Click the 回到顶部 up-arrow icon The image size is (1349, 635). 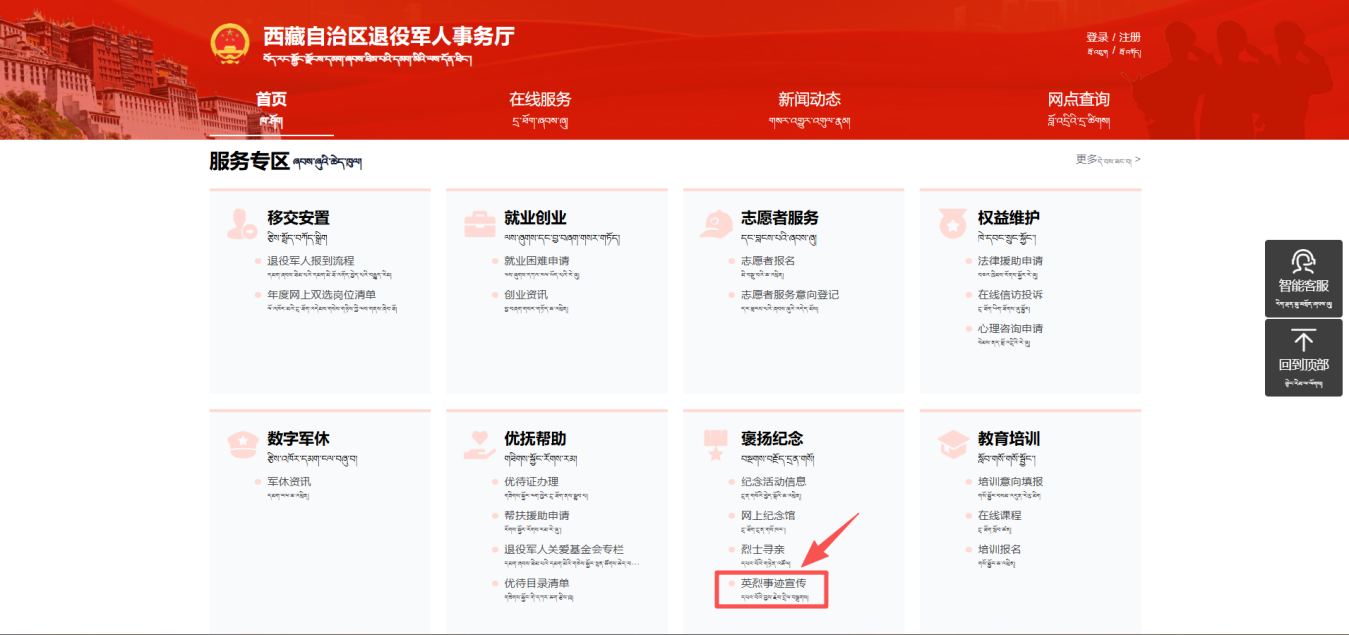pos(1303,341)
